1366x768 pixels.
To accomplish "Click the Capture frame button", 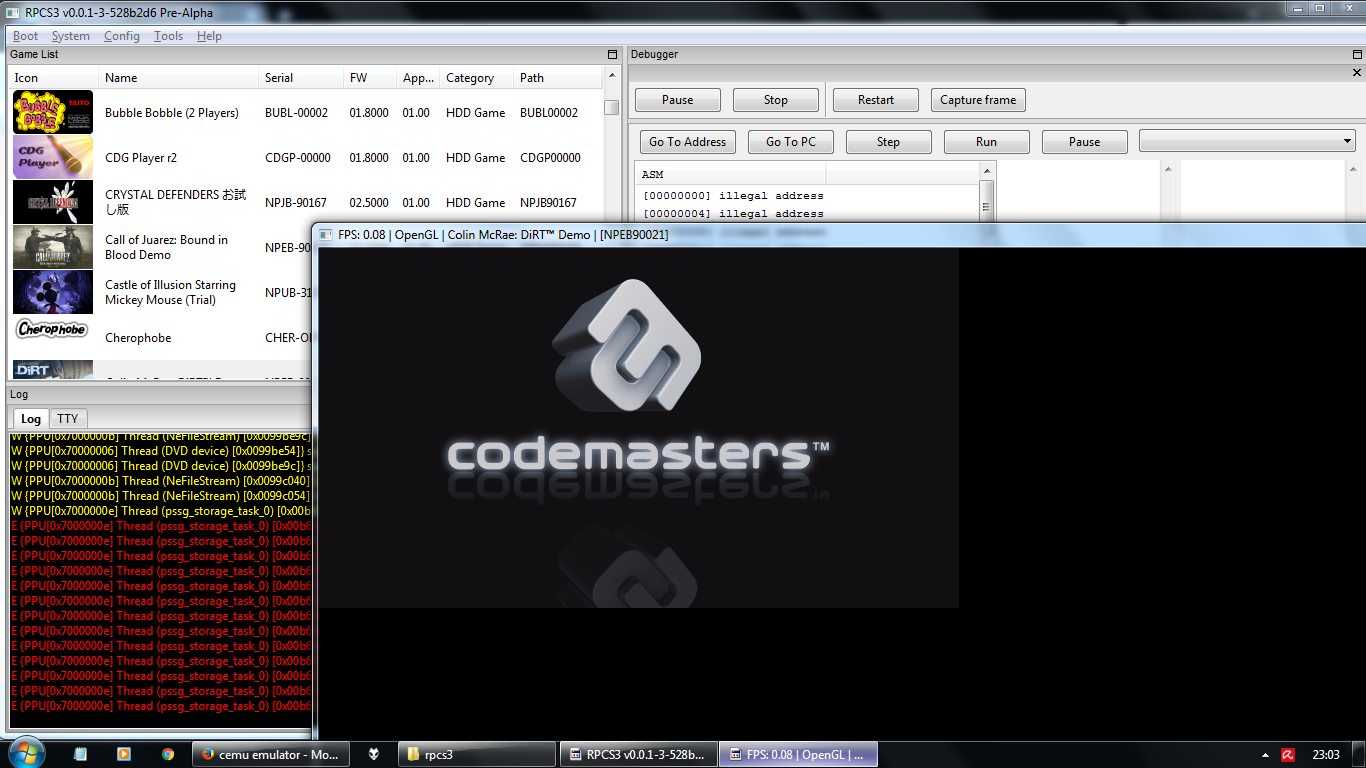I will [978, 100].
